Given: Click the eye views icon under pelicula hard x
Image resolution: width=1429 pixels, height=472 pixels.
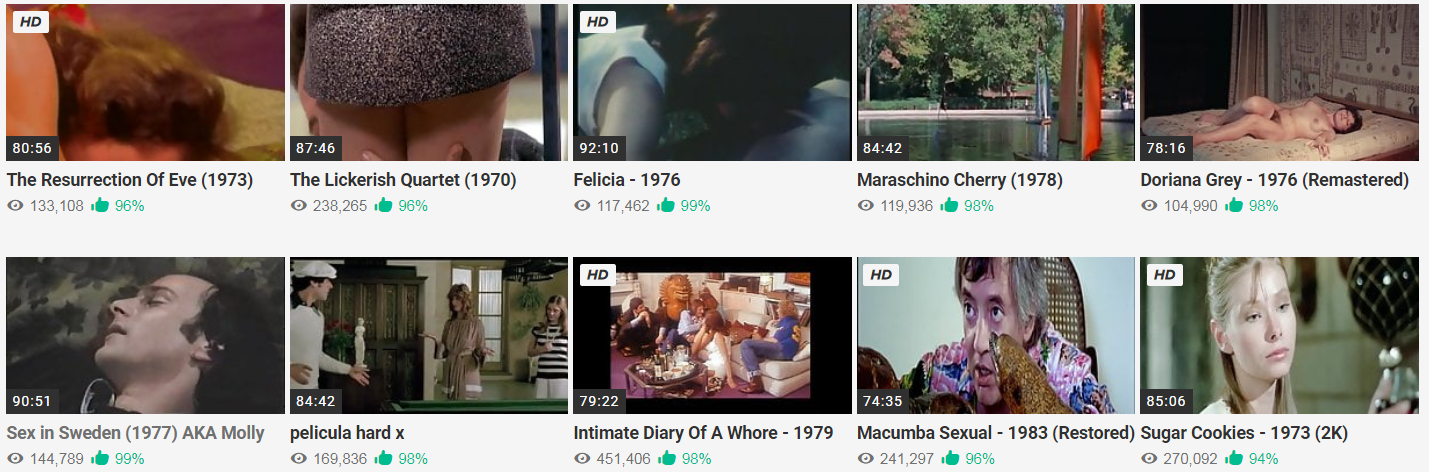Looking at the screenshot, I should coord(299,459).
